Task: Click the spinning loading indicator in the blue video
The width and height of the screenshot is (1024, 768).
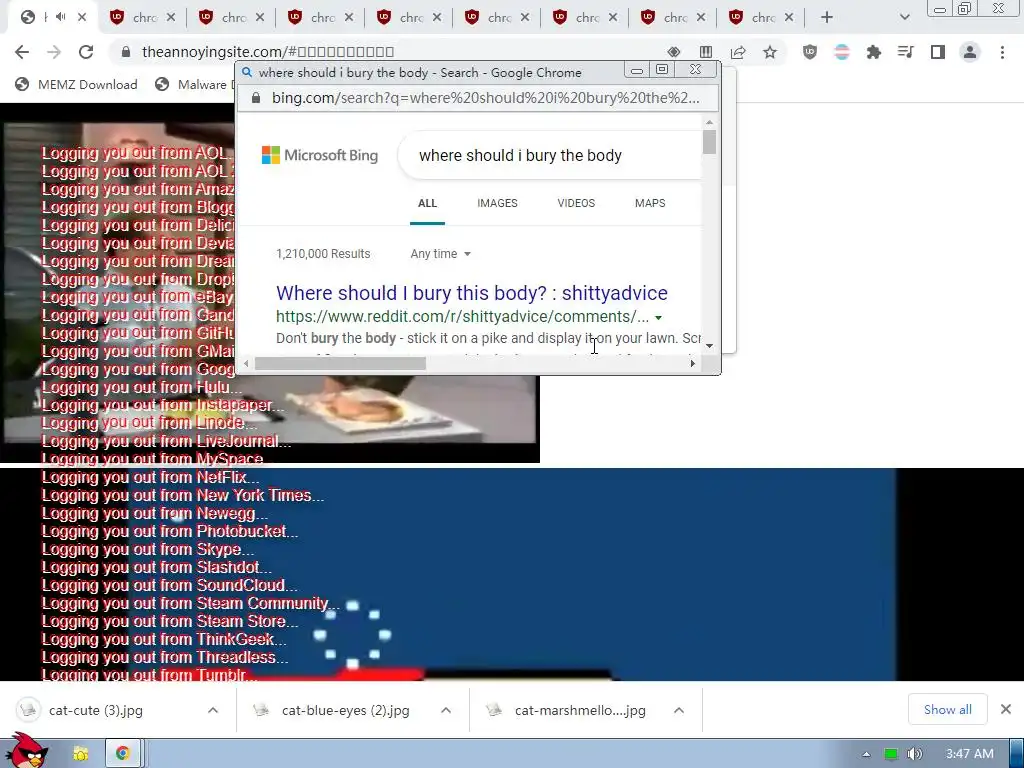Action: pyautogui.click(x=352, y=634)
